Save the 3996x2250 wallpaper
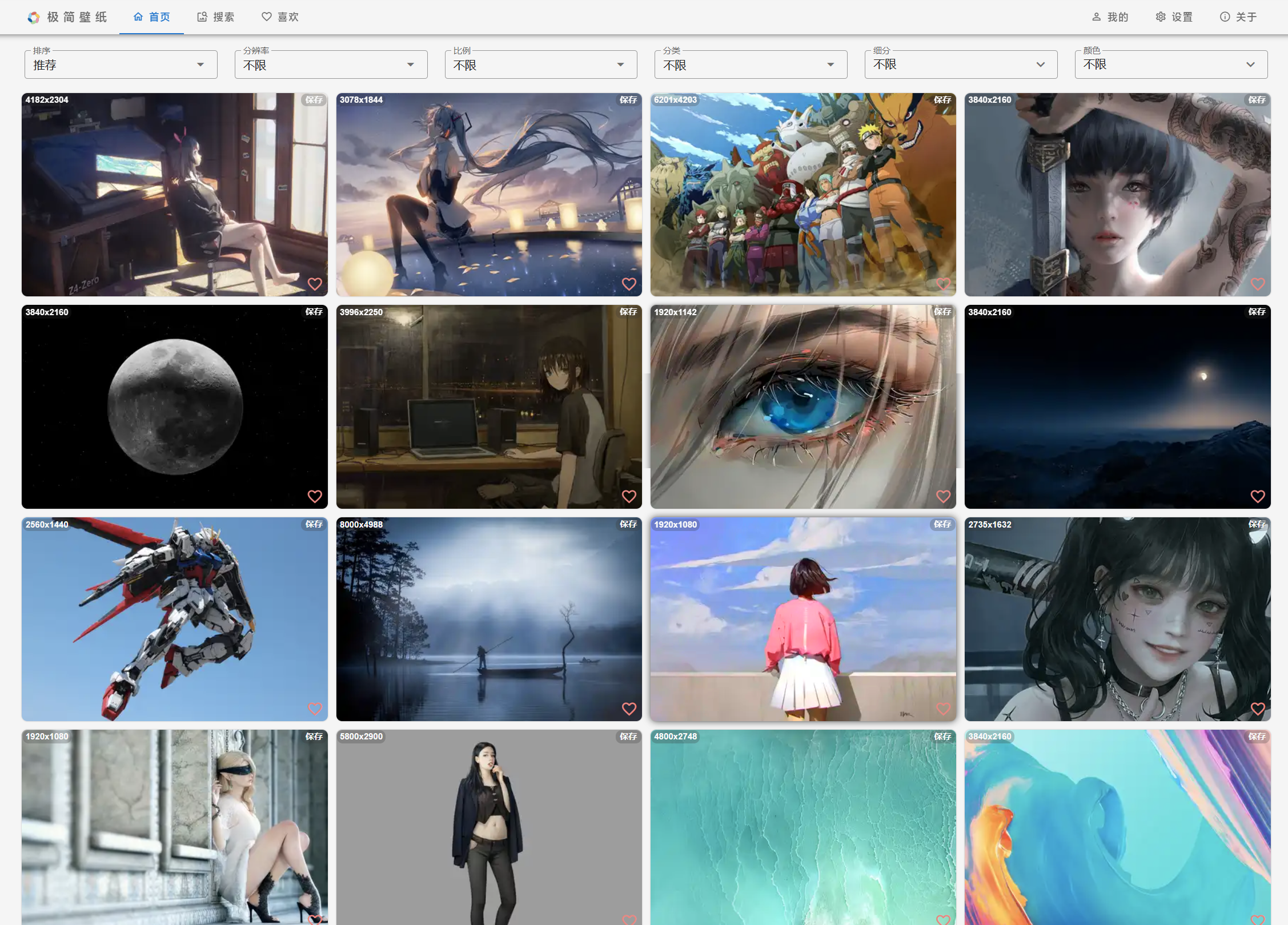Viewport: 1288px width, 925px height. (x=628, y=312)
